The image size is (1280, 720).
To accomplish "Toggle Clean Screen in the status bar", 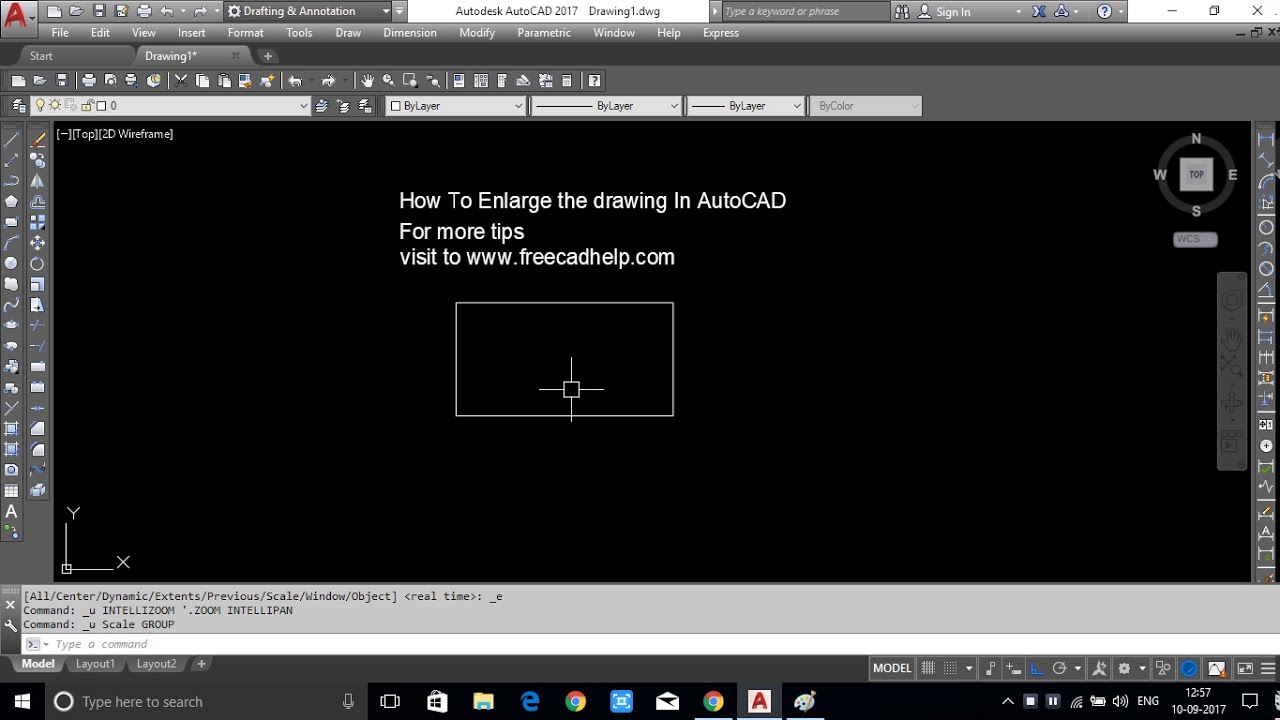I will pyautogui.click(x=1245, y=668).
